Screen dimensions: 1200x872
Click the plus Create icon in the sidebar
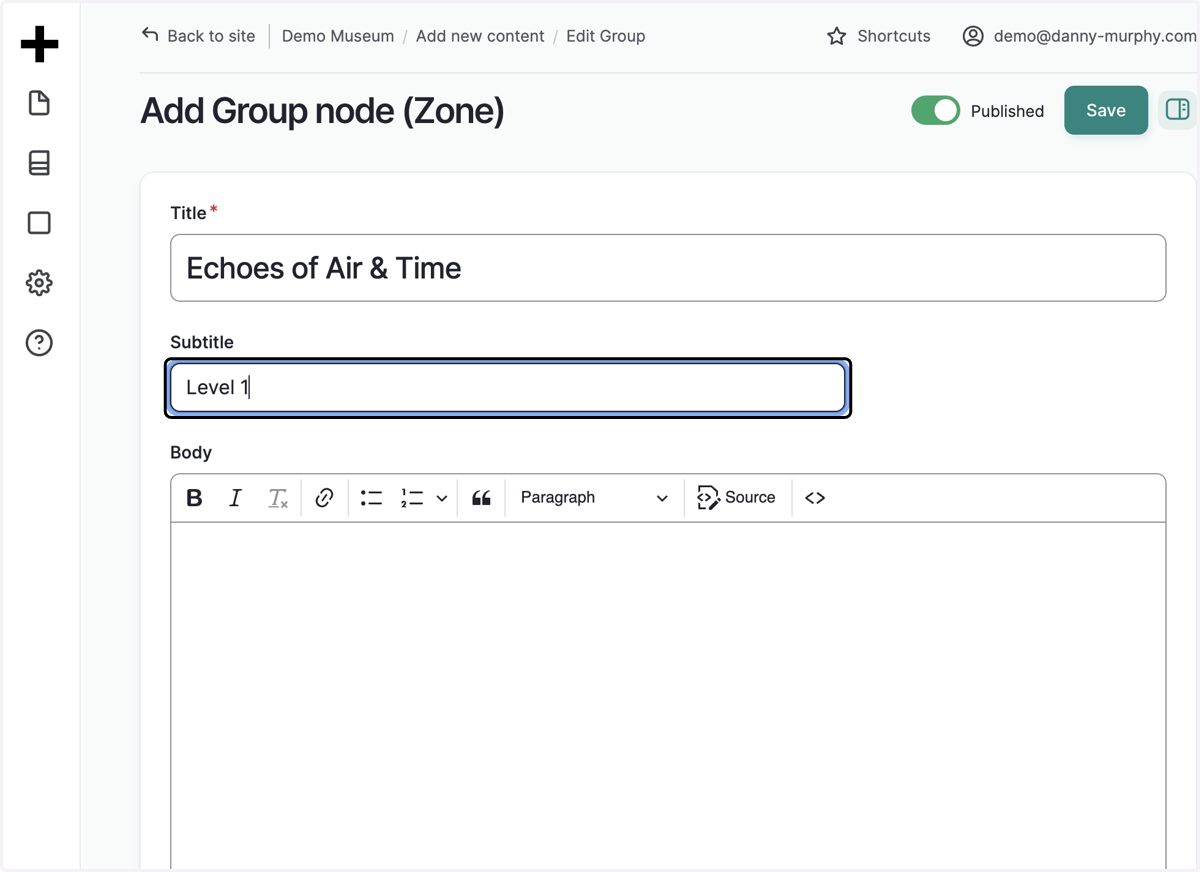(x=39, y=44)
